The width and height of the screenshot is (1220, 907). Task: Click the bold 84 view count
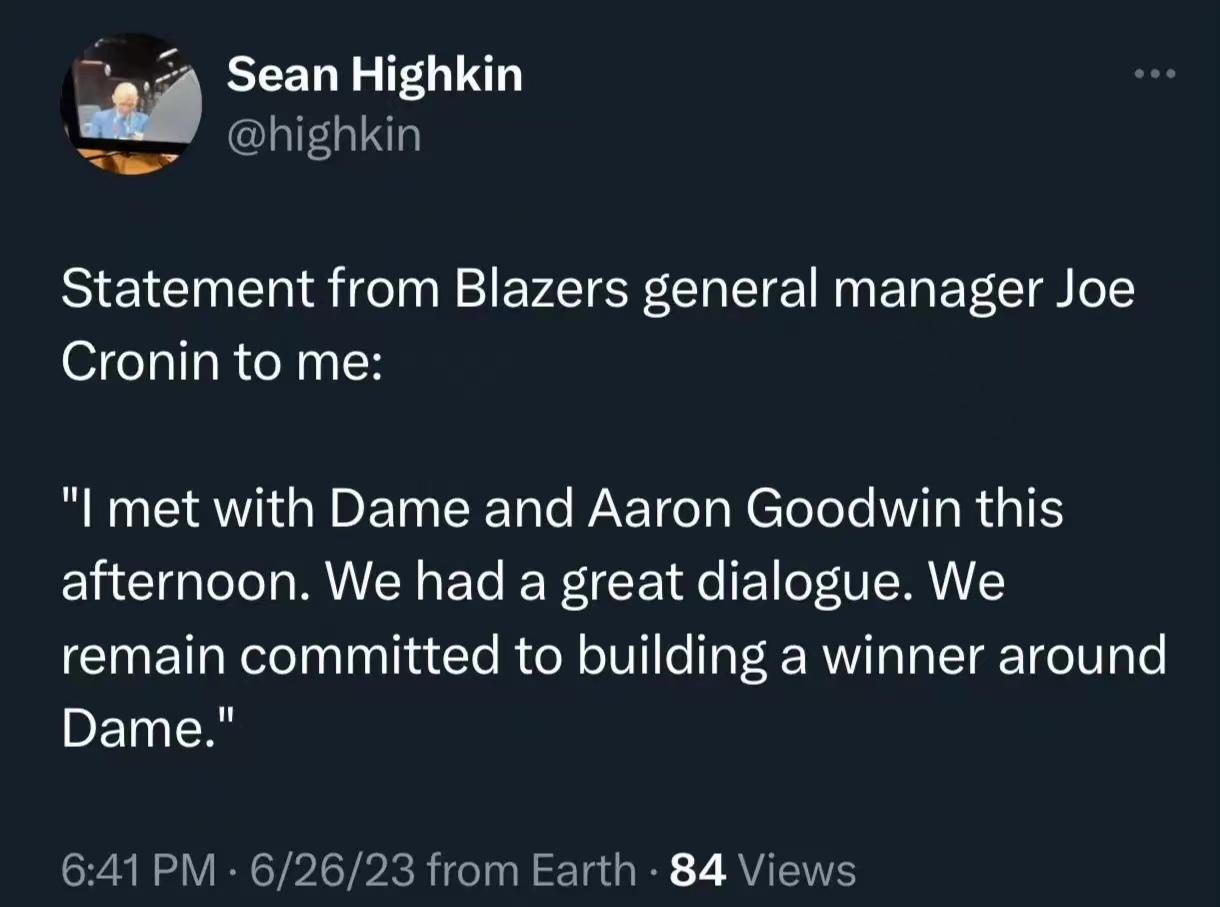(696, 869)
